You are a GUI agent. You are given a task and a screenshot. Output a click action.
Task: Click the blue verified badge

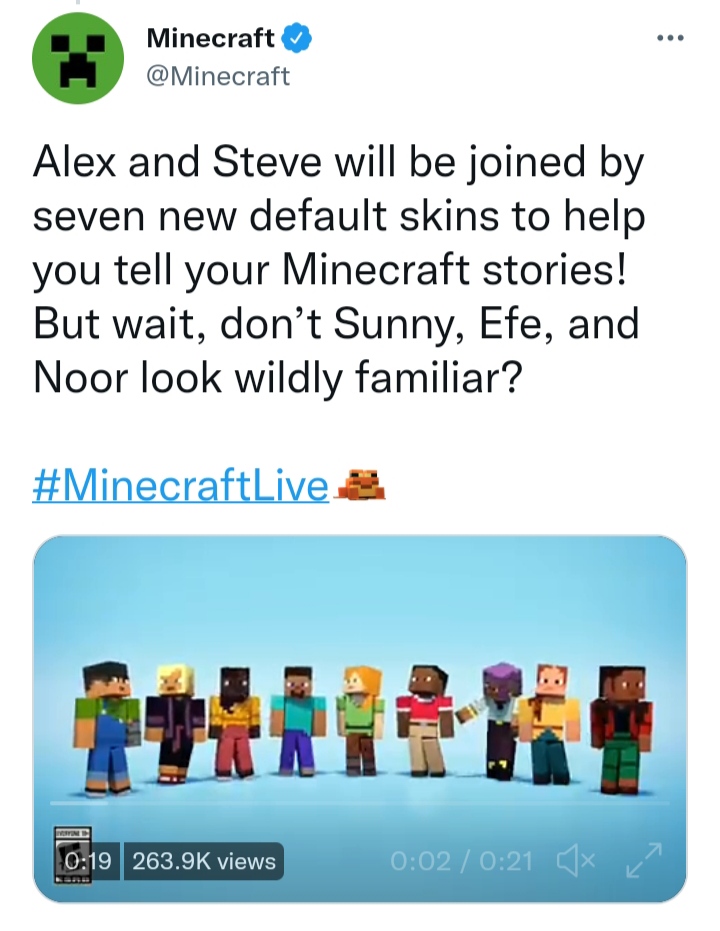(295, 39)
